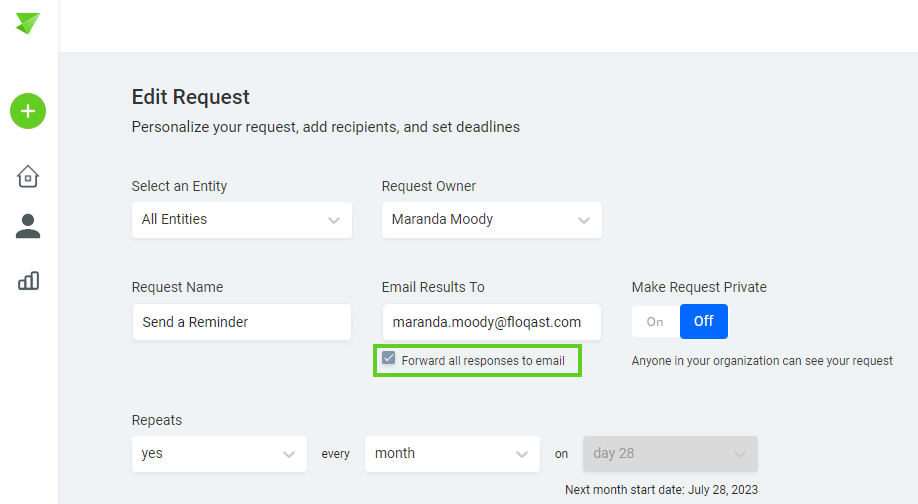Screen dimensions: 918x504
Task: Uncheck Forward all responses to email
Action: pos(389,358)
